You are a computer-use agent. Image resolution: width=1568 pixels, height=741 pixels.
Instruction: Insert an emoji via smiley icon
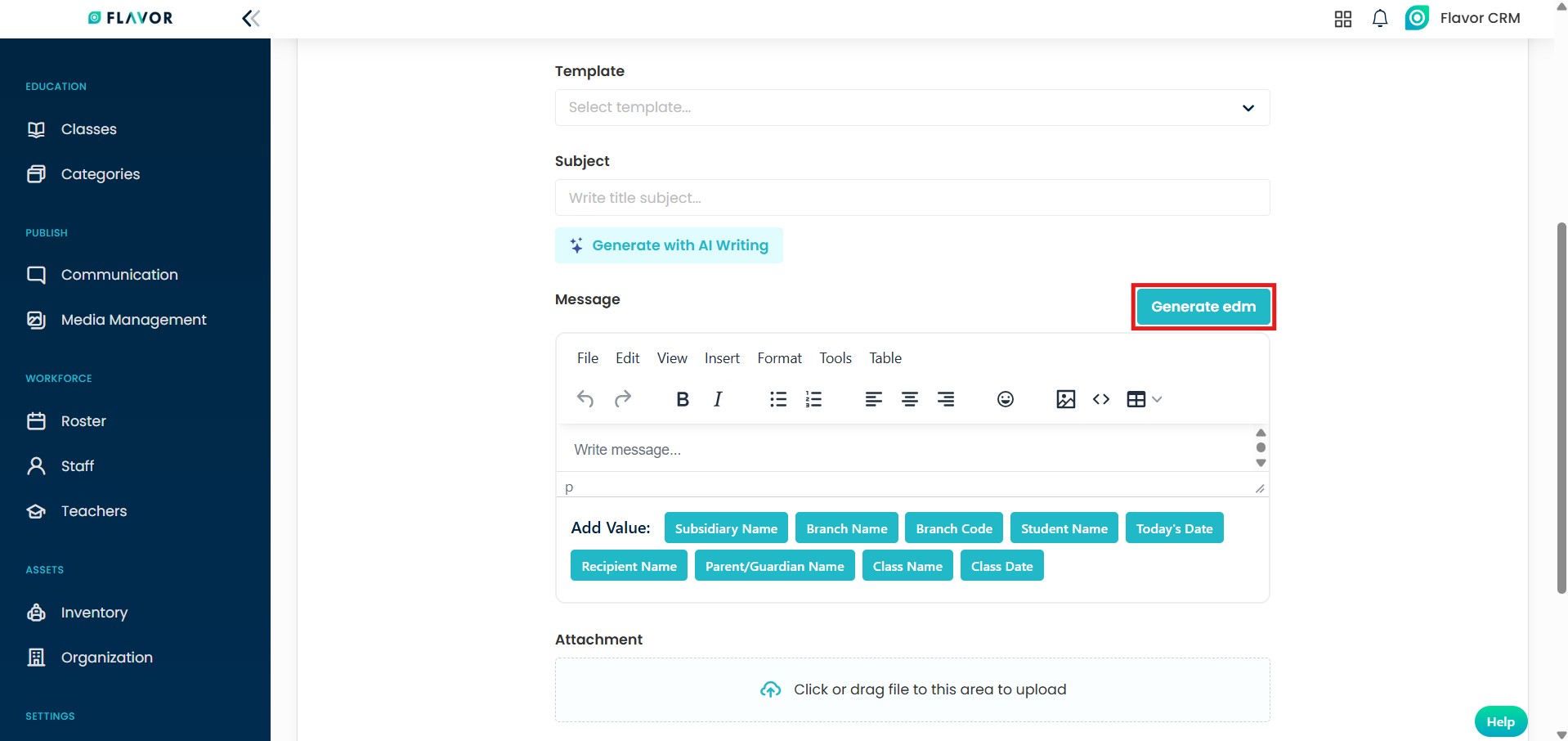[1005, 399]
